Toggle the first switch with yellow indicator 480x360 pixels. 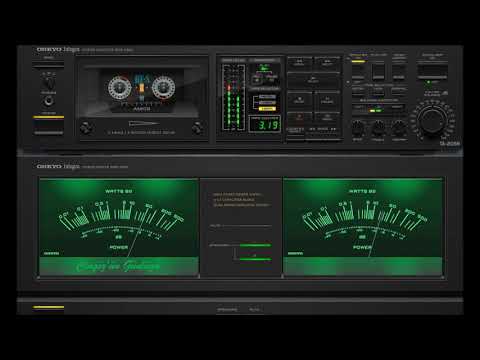358,71
